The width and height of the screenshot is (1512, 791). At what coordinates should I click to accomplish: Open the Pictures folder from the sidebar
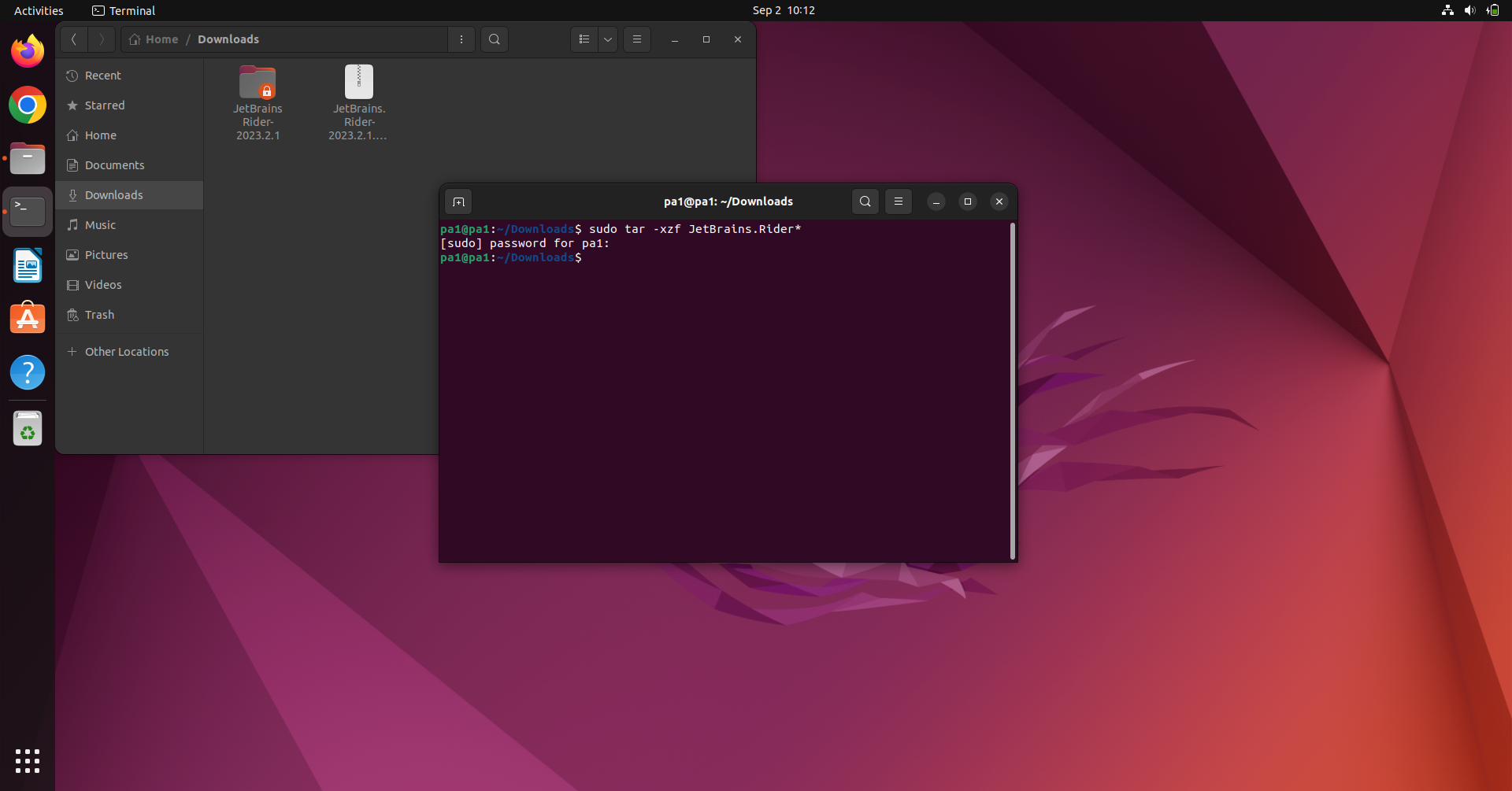coord(106,254)
